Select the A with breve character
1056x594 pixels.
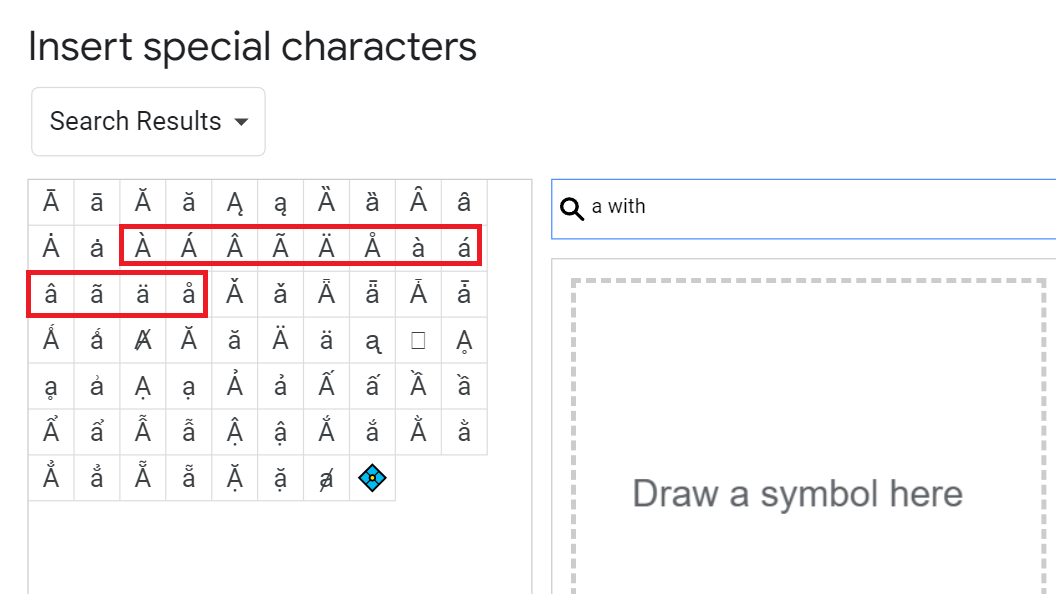(x=142, y=200)
